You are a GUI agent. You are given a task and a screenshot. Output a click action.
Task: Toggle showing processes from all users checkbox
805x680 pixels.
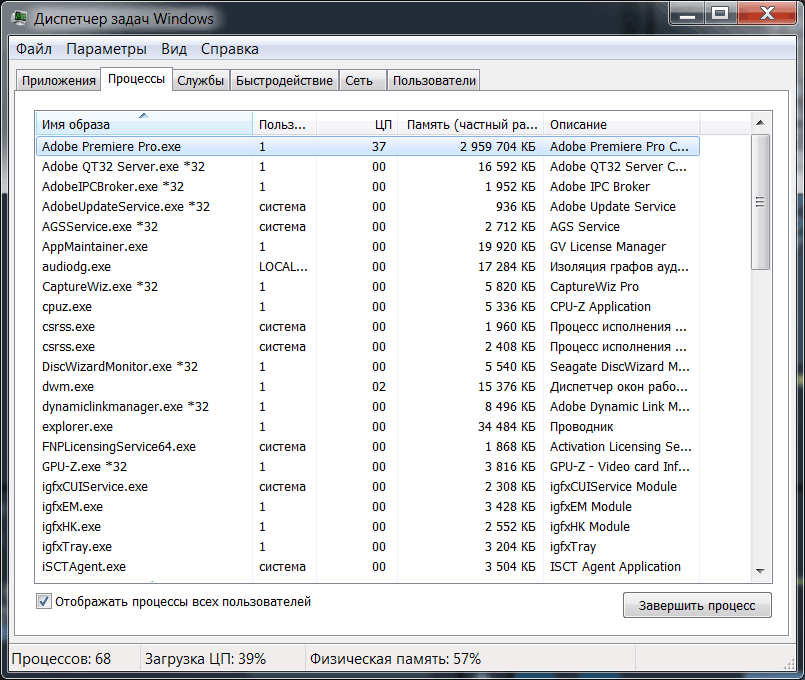click(x=44, y=602)
